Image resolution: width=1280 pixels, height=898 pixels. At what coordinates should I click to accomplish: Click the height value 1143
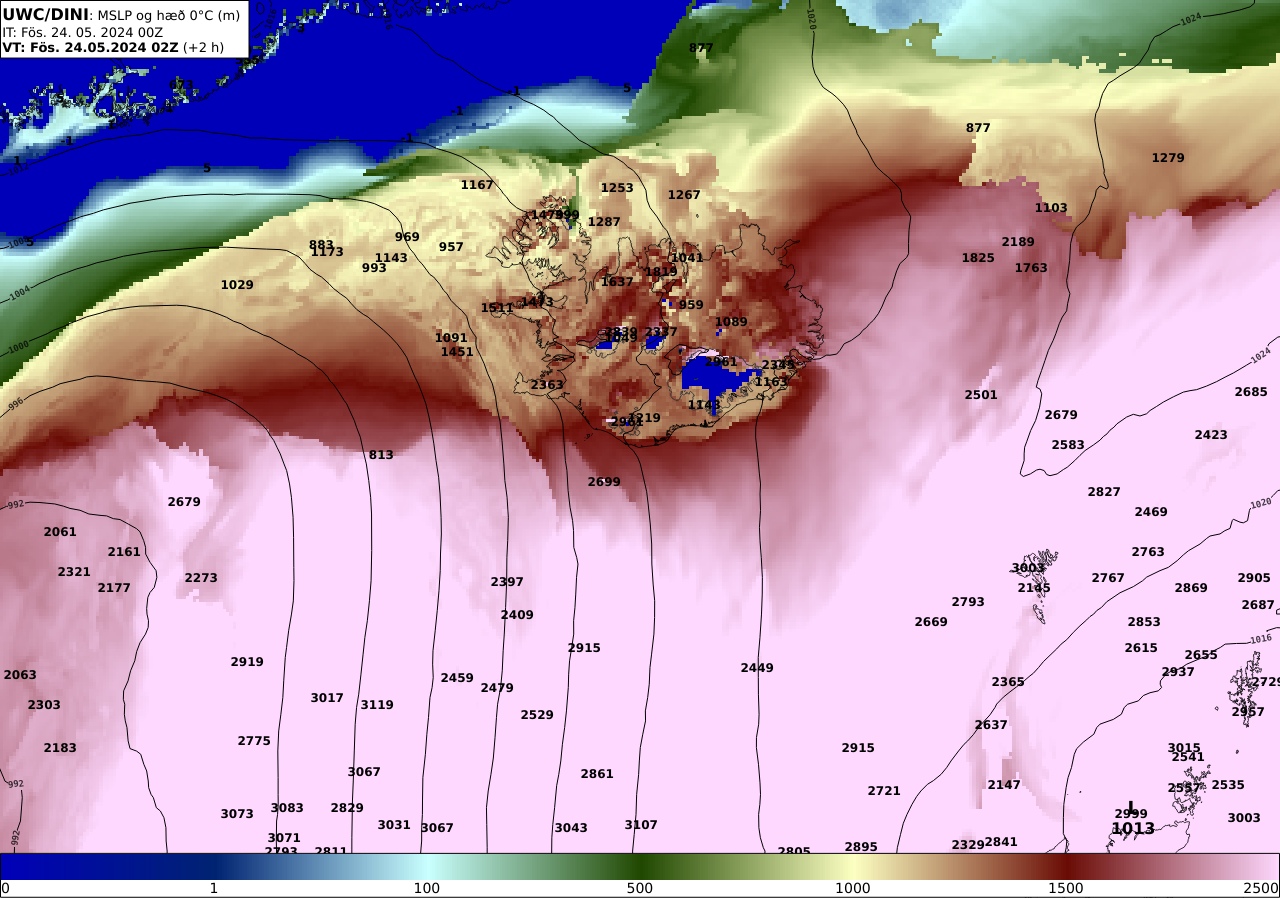point(391,258)
